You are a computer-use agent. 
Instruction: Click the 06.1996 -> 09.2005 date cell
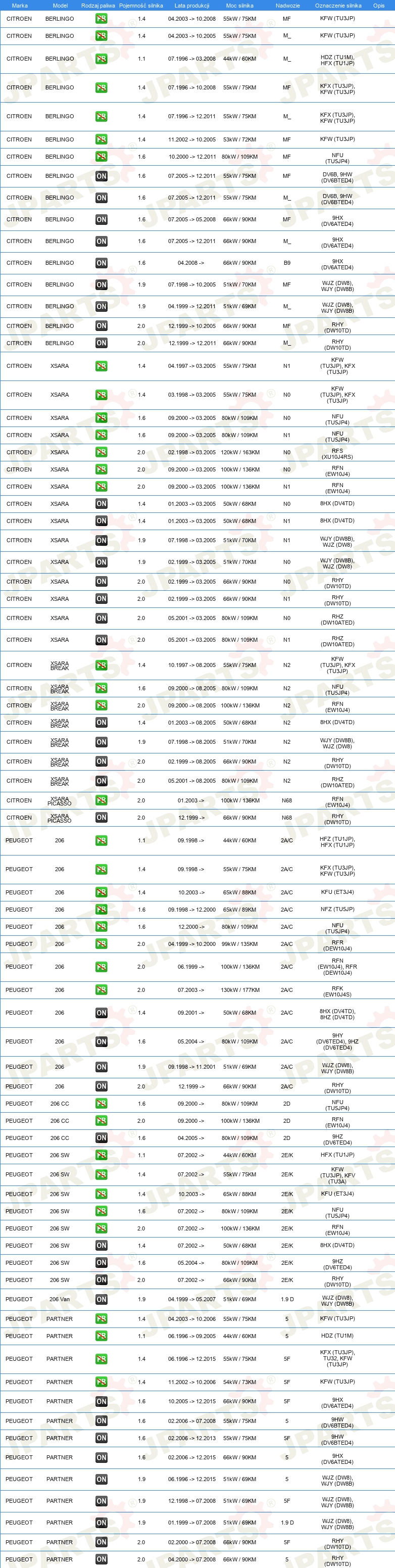(192, 1336)
